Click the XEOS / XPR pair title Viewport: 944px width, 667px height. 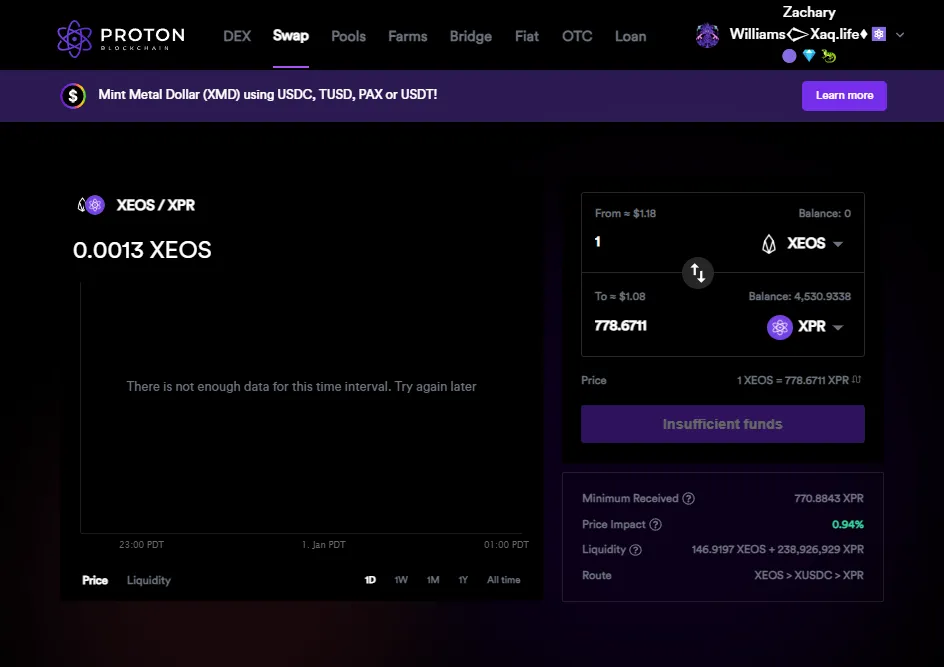[155, 205]
